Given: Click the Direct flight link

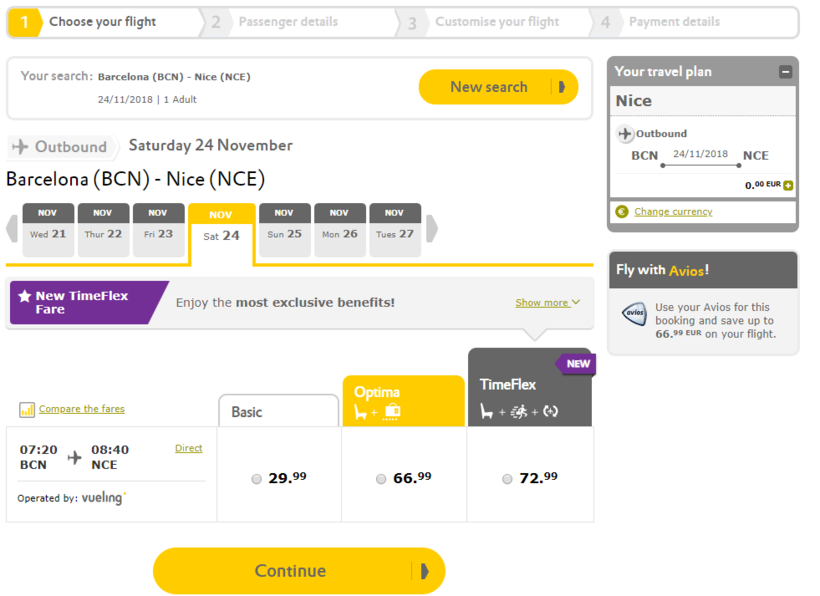Looking at the screenshot, I should (188, 449).
